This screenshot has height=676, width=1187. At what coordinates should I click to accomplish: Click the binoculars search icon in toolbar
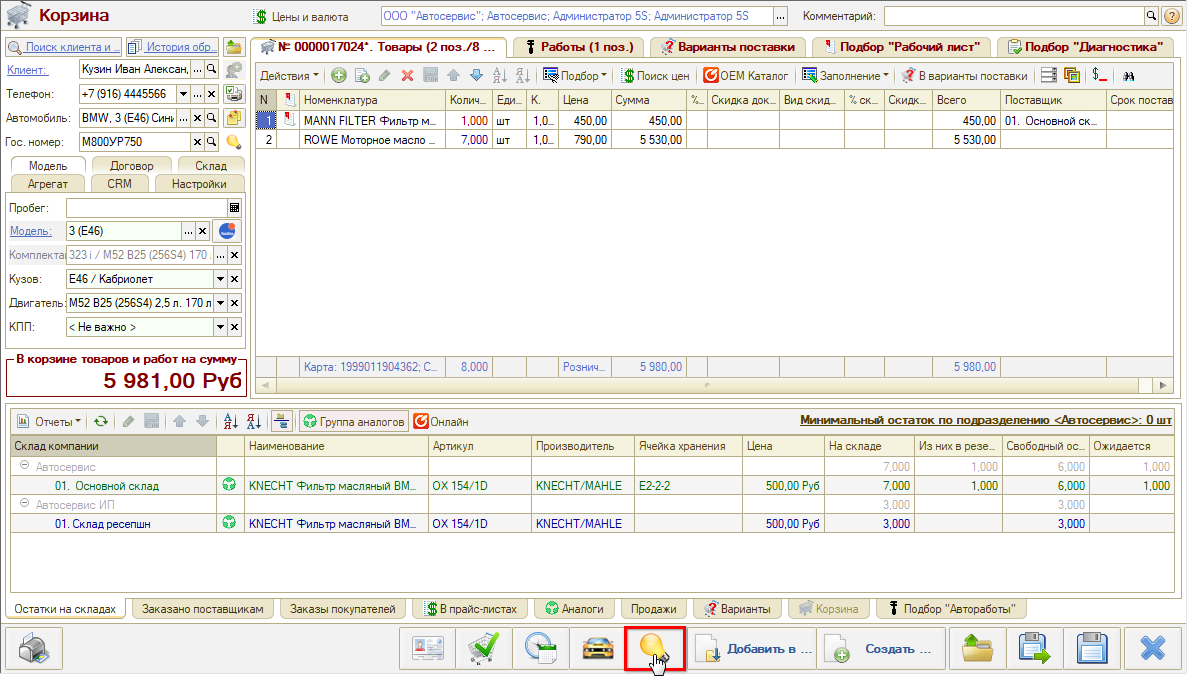[x=1129, y=76]
